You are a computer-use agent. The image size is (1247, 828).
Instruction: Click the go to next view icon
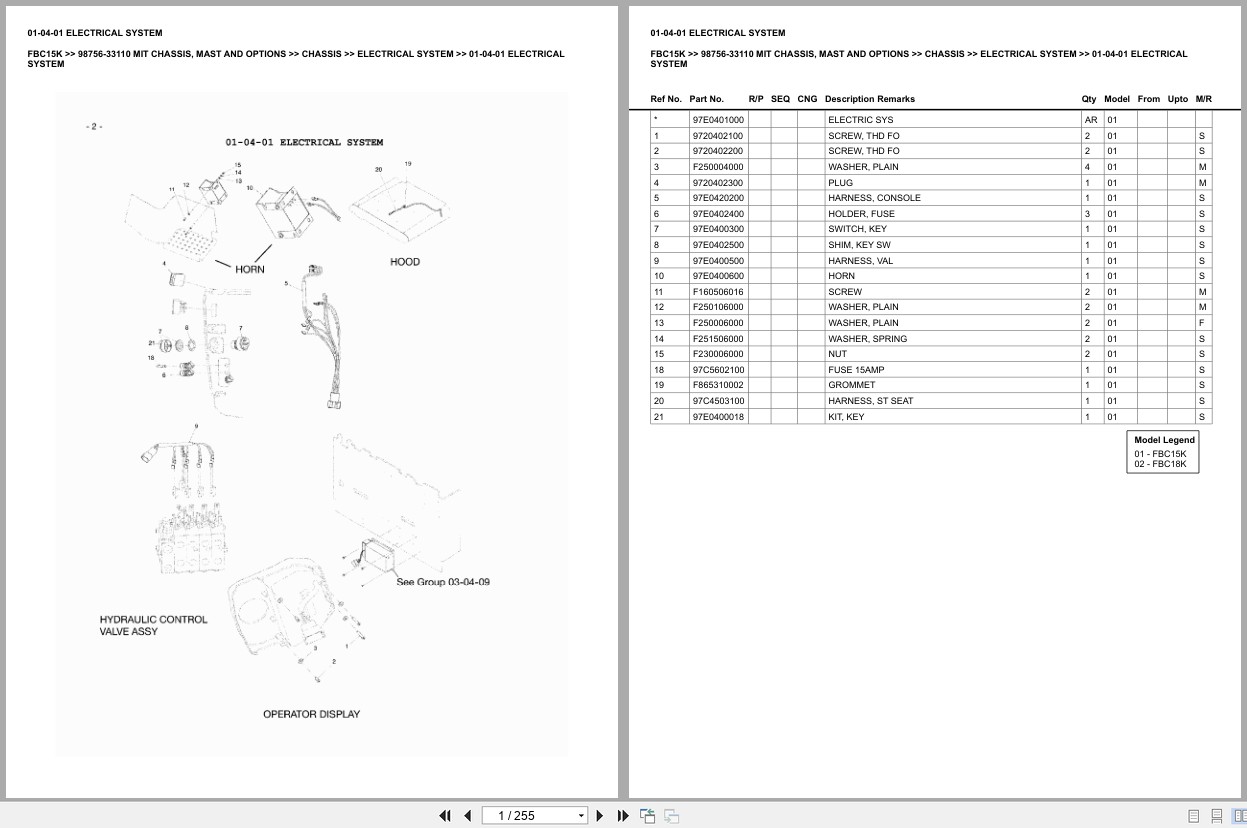(x=671, y=816)
